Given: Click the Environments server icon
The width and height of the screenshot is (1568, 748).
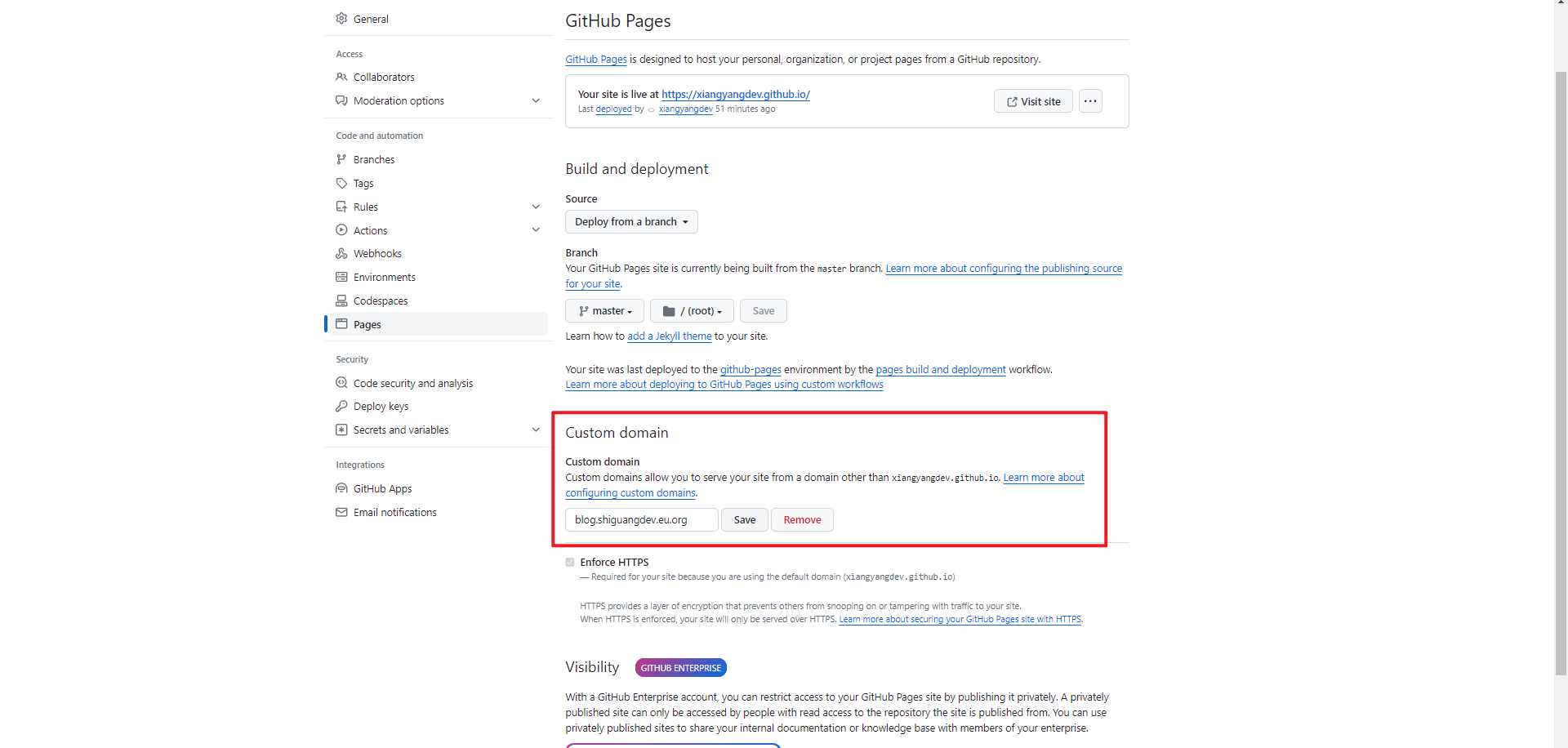Looking at the screenshot, I should [341, 277].
